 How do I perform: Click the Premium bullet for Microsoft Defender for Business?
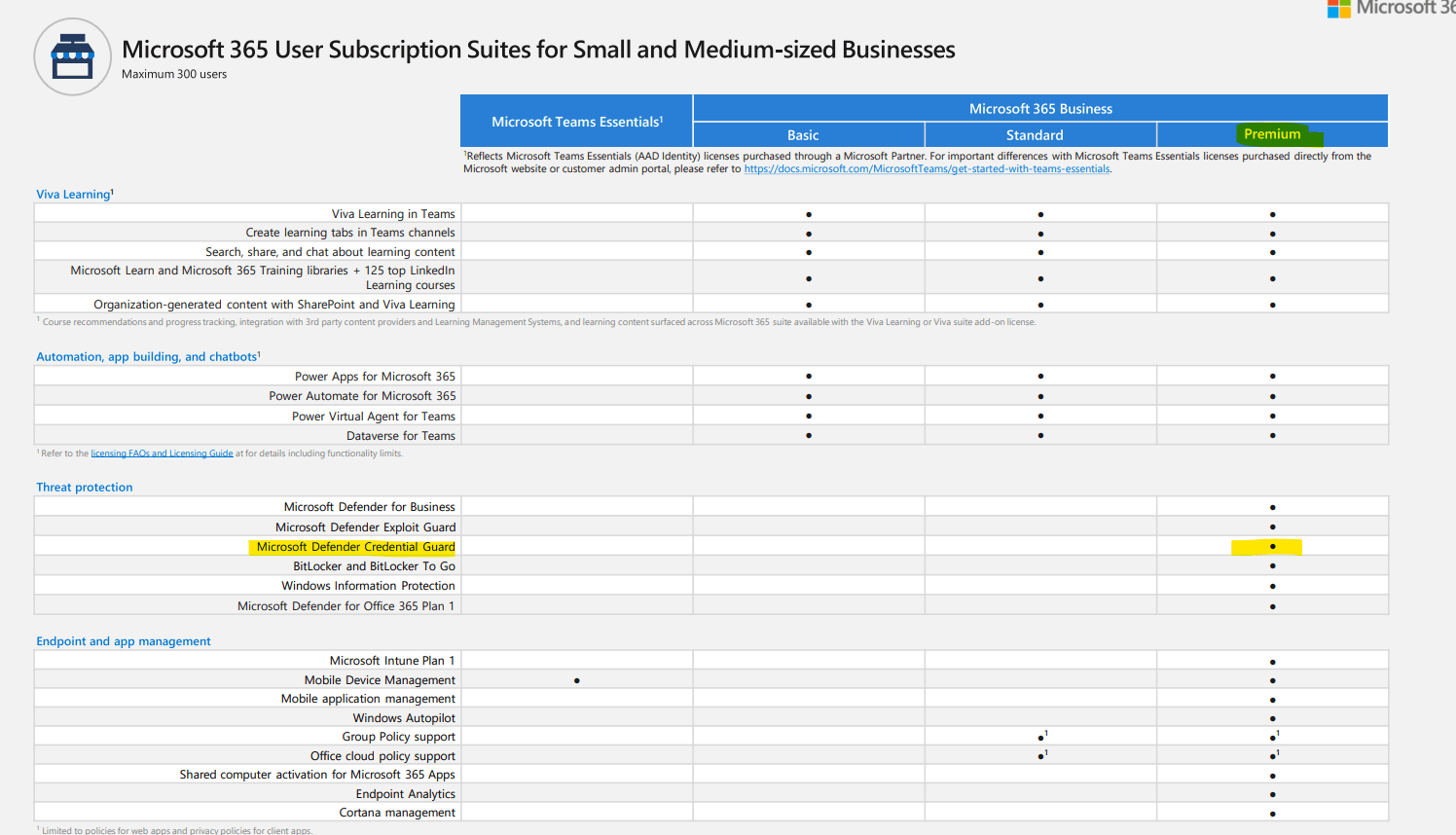tap(1272, 508)
